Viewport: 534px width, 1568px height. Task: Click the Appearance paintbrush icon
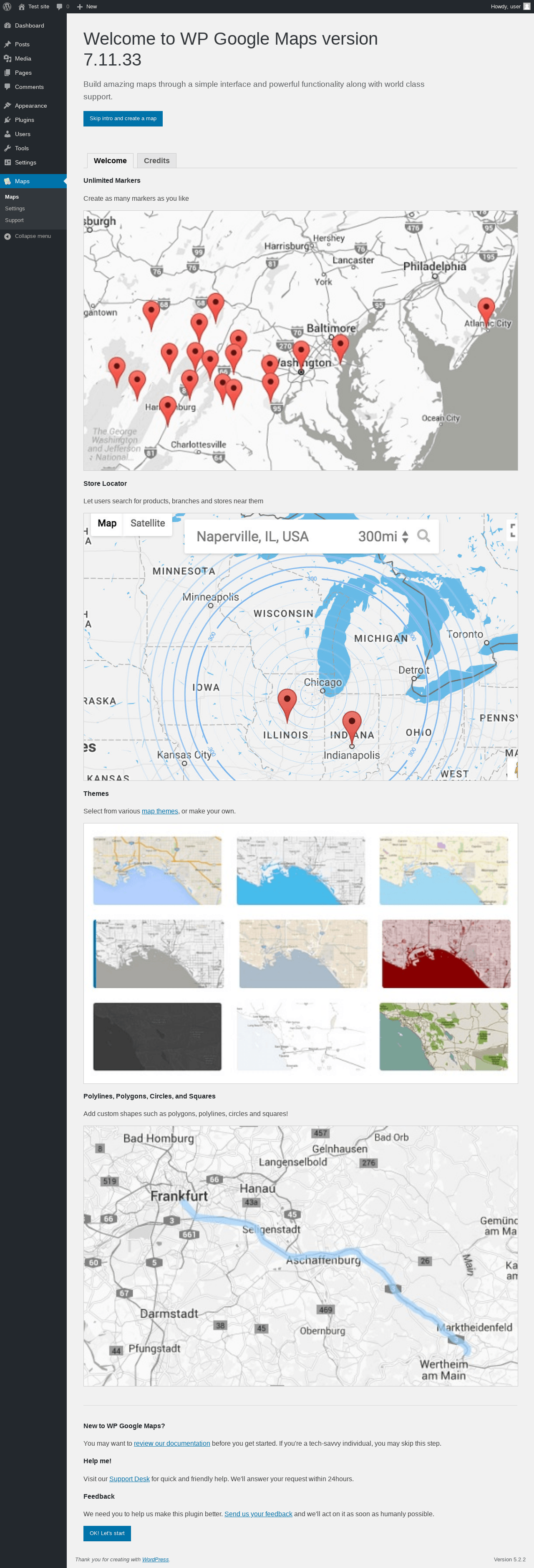(x=7, y=106)
